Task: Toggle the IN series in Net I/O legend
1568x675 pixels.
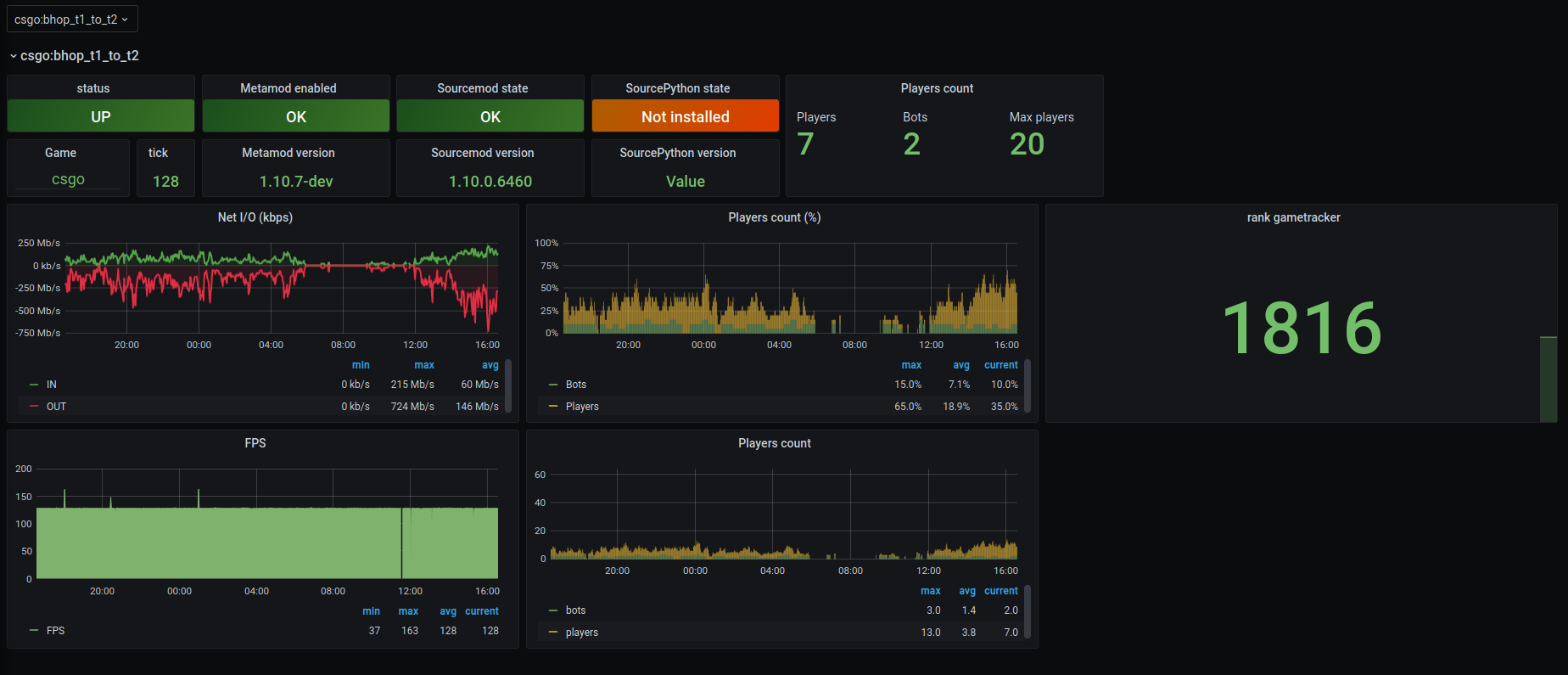Action: click(52, 385)
